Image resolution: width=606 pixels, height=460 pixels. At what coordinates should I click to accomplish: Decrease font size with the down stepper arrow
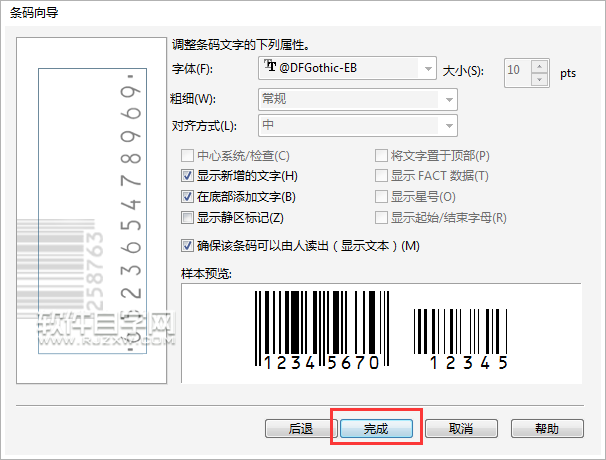[540, 80]
